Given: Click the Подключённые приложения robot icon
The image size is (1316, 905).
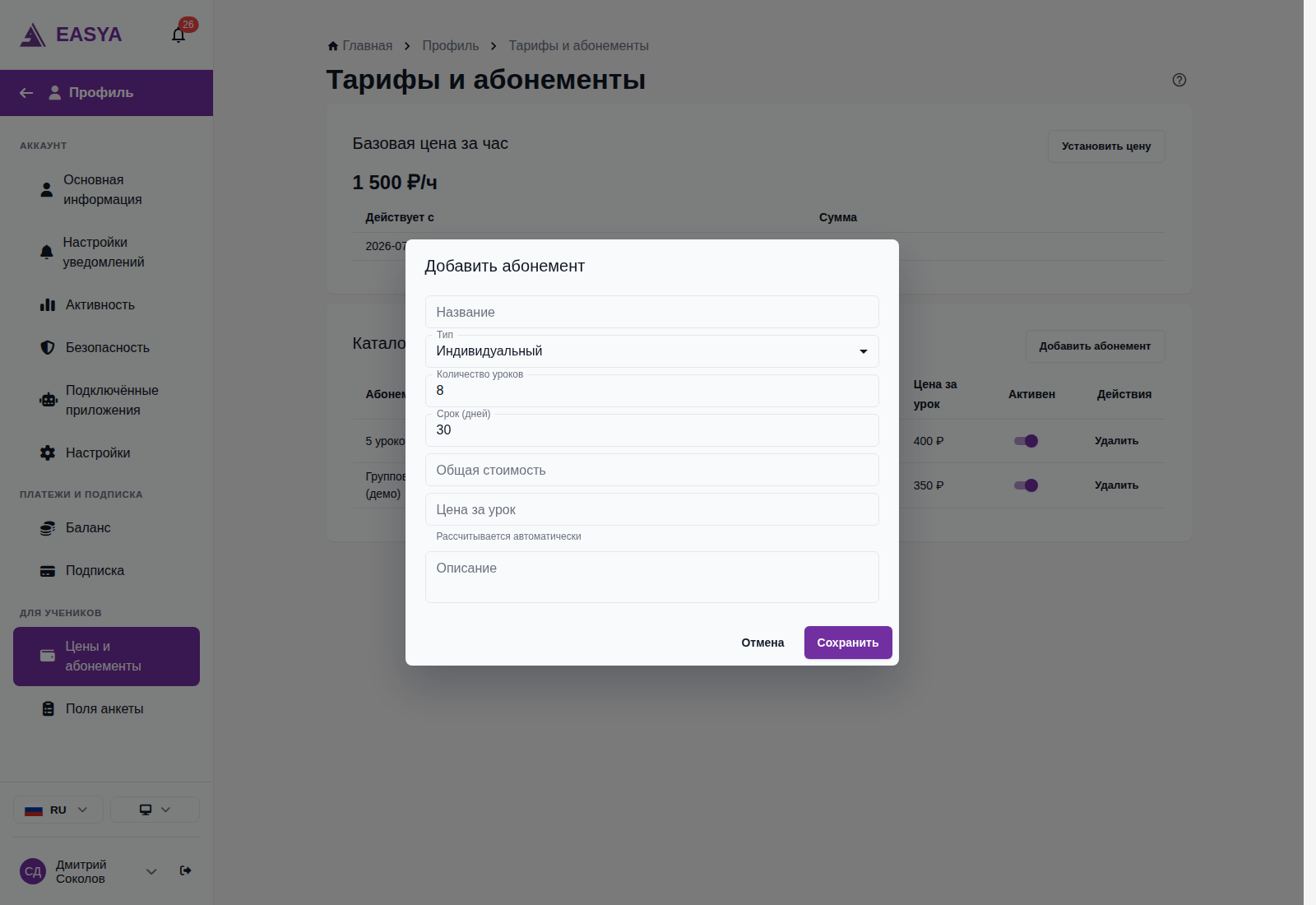Looking at the screenshot, I should coord(49,400).
